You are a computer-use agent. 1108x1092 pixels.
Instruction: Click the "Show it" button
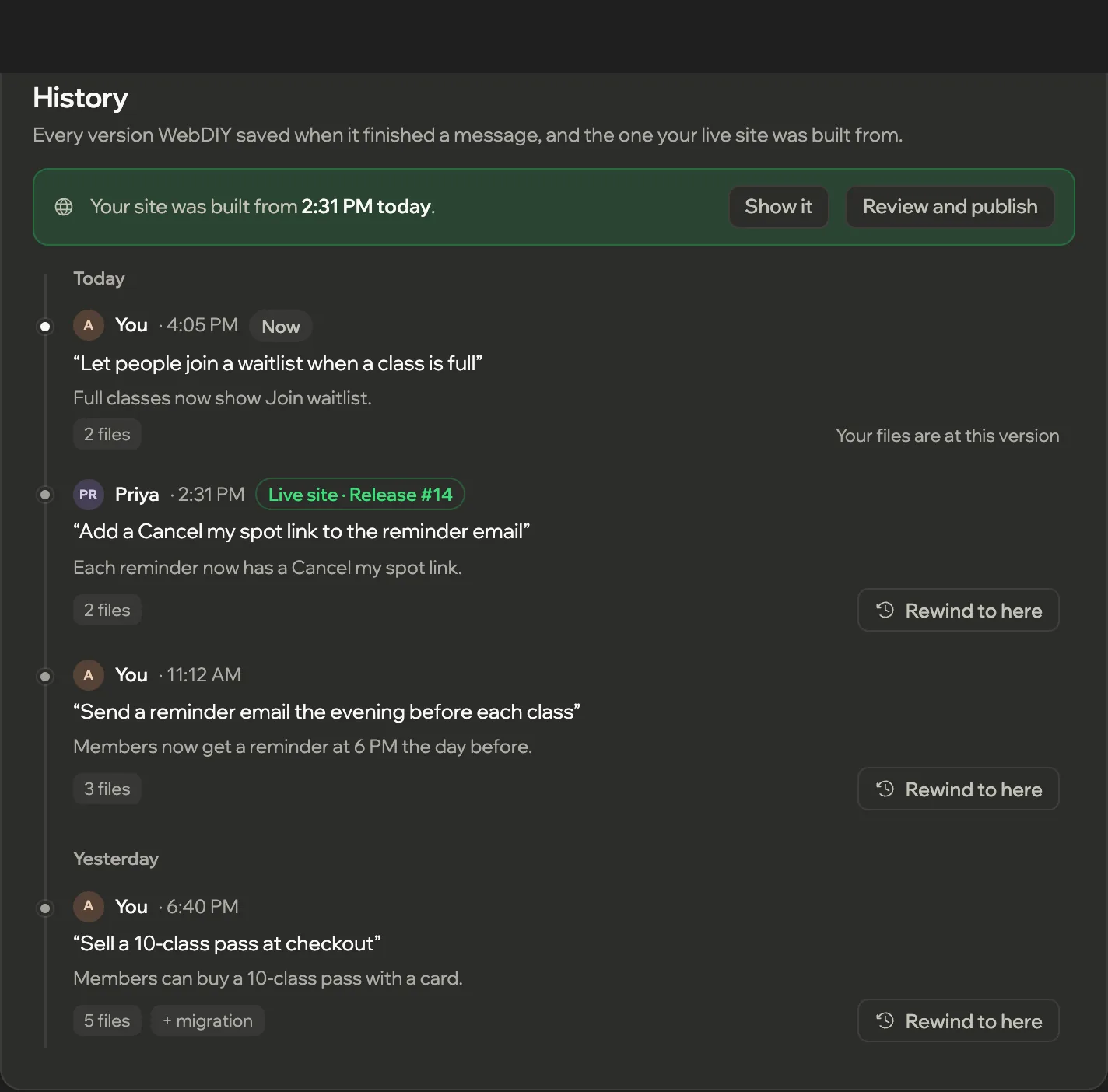point(778,207)
